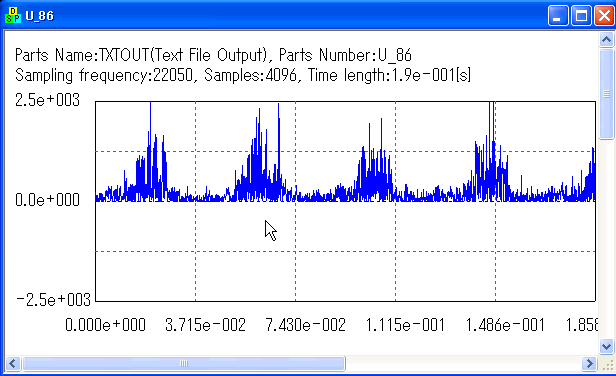Click the Sampling frequency:22050 info text

pos(104,75)
